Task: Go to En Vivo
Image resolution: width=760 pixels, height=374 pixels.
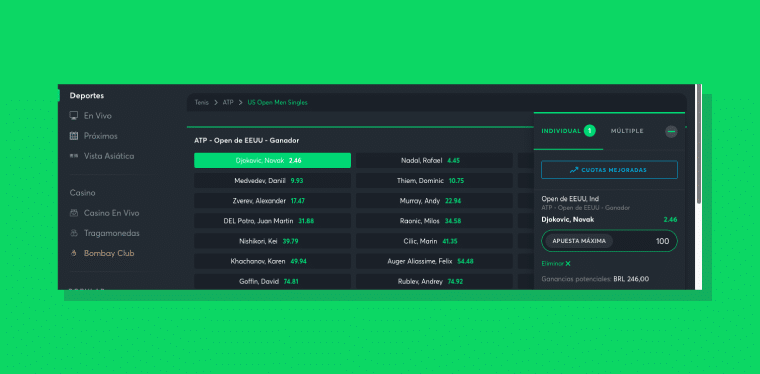Action: tap(97, 116)
